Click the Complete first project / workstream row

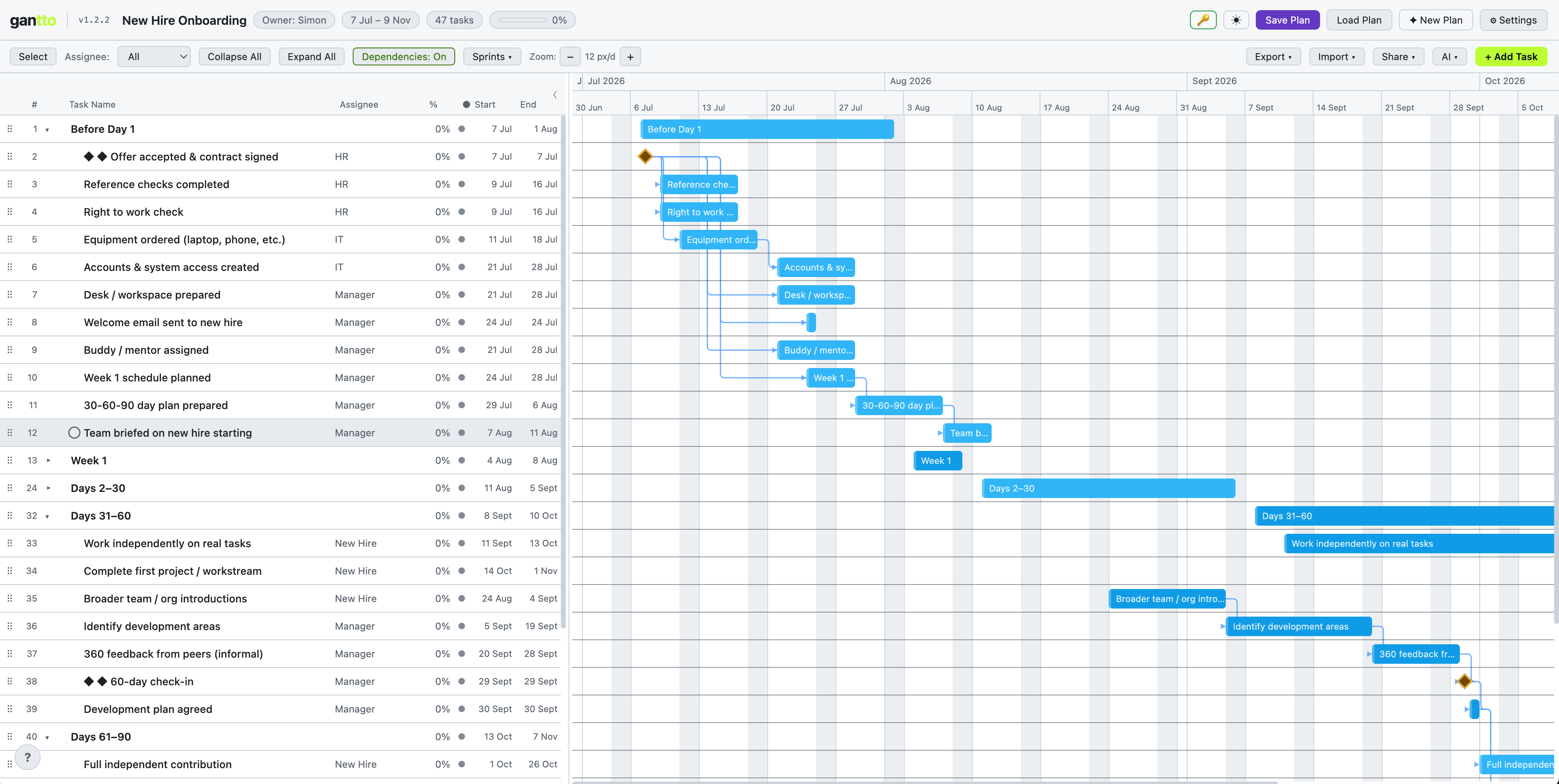pyautogui.click(x=280, y=570)
